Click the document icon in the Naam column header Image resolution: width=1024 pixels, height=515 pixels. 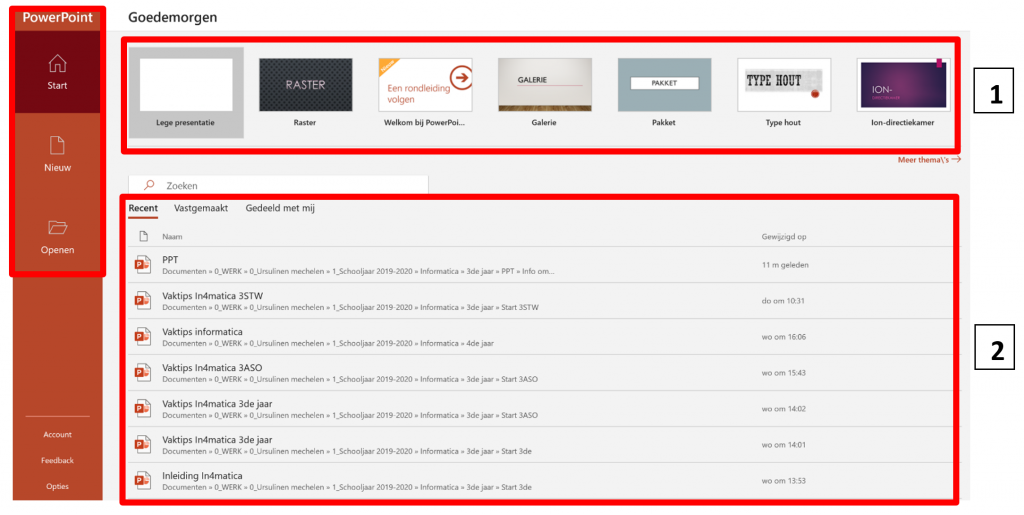(144, 236)
